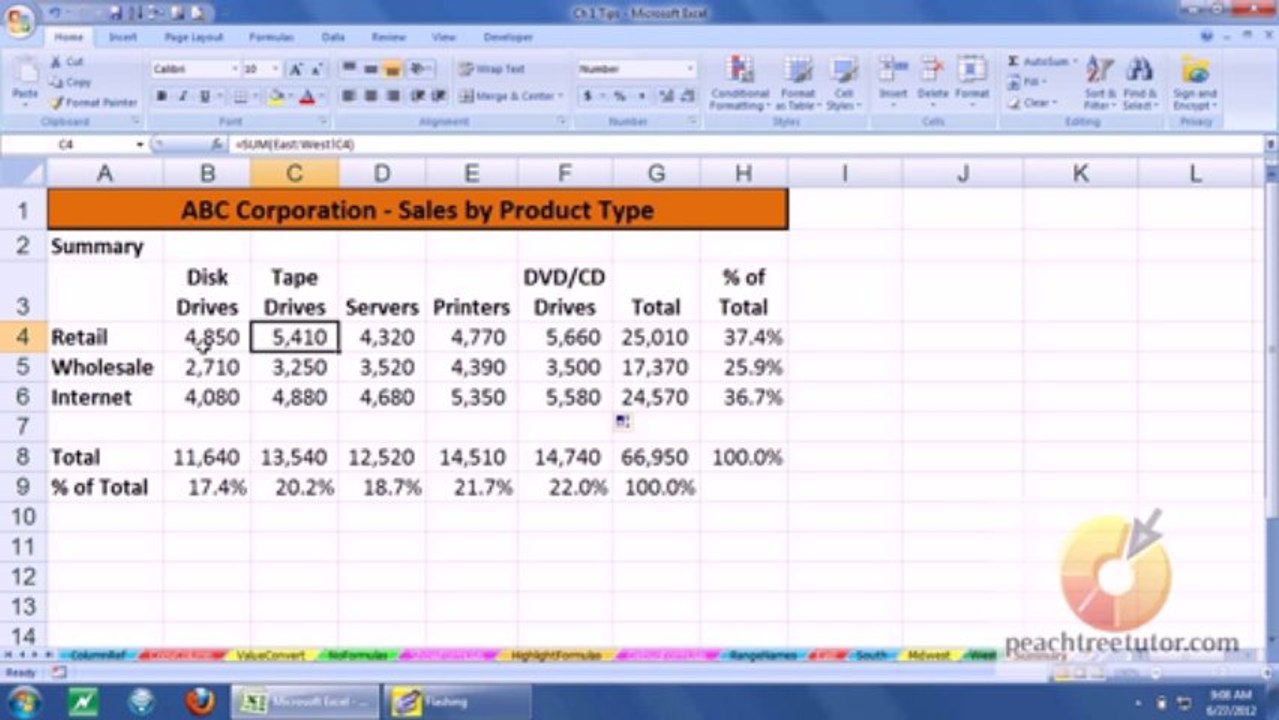This screenshot has height=720, width=1279.
Task: Apply cell borders icon
Action: [240, 96]
